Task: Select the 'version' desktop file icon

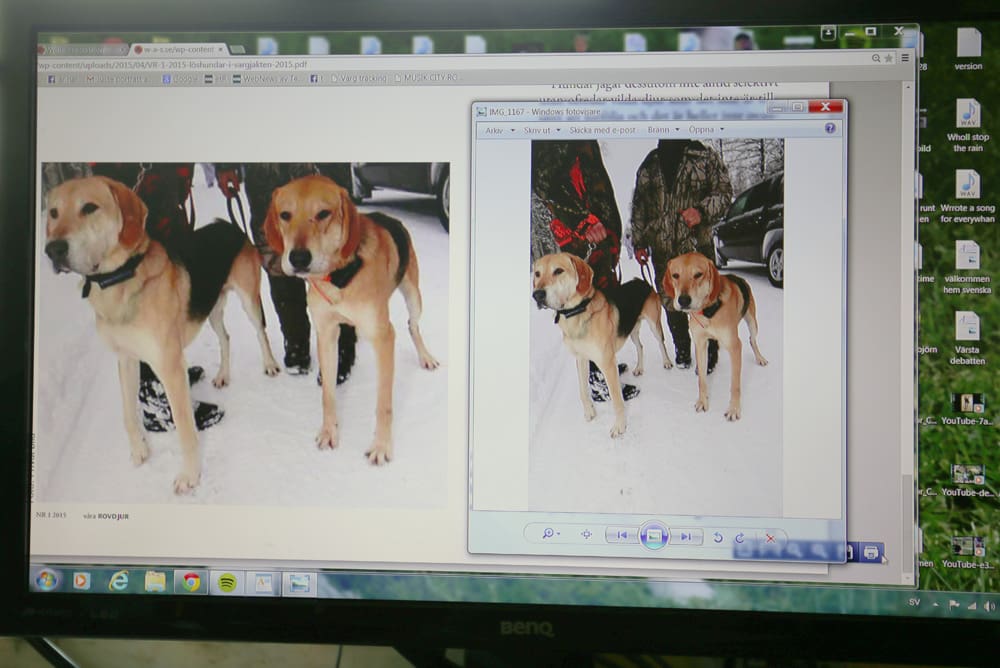Action: pos(968,50)
